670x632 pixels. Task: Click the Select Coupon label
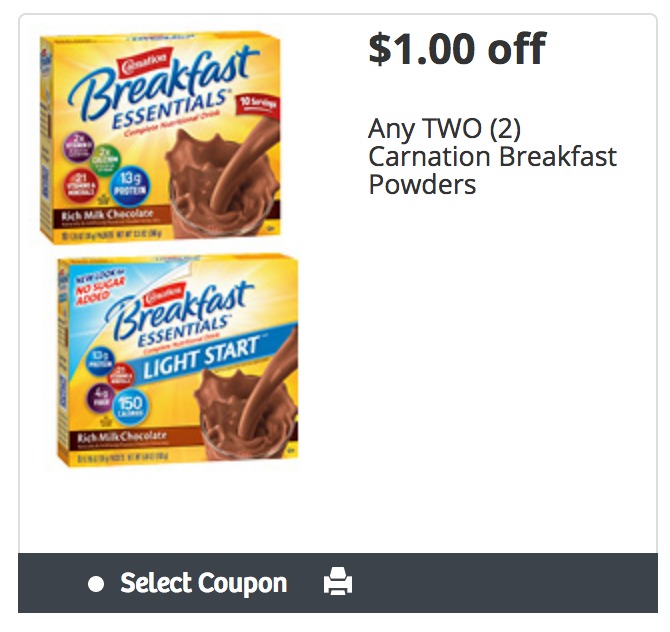tap(203, 583)
